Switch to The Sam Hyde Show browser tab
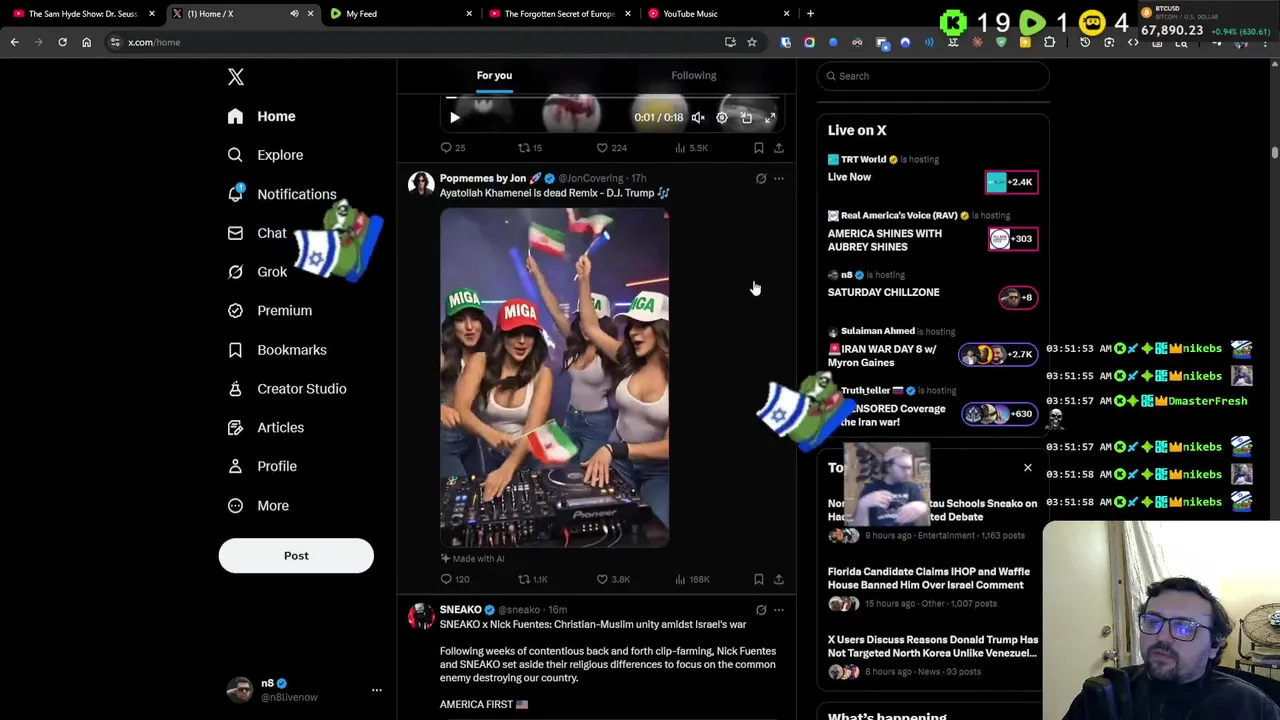1280x720 pixels. pos(84,14)
